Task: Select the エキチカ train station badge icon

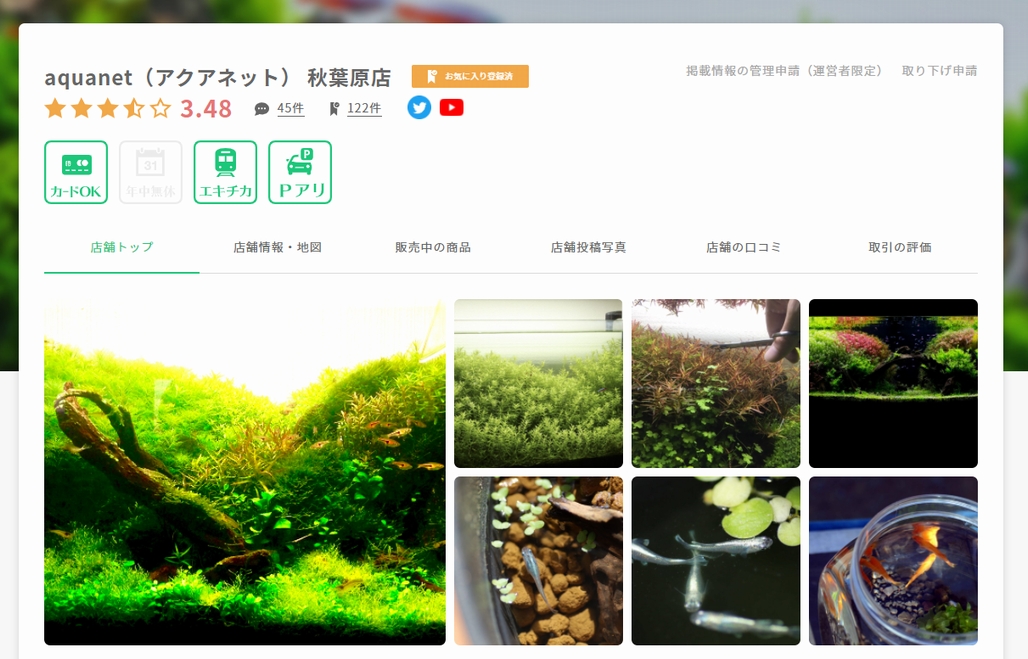Action: pyautogui.click(x=225, y=171)
